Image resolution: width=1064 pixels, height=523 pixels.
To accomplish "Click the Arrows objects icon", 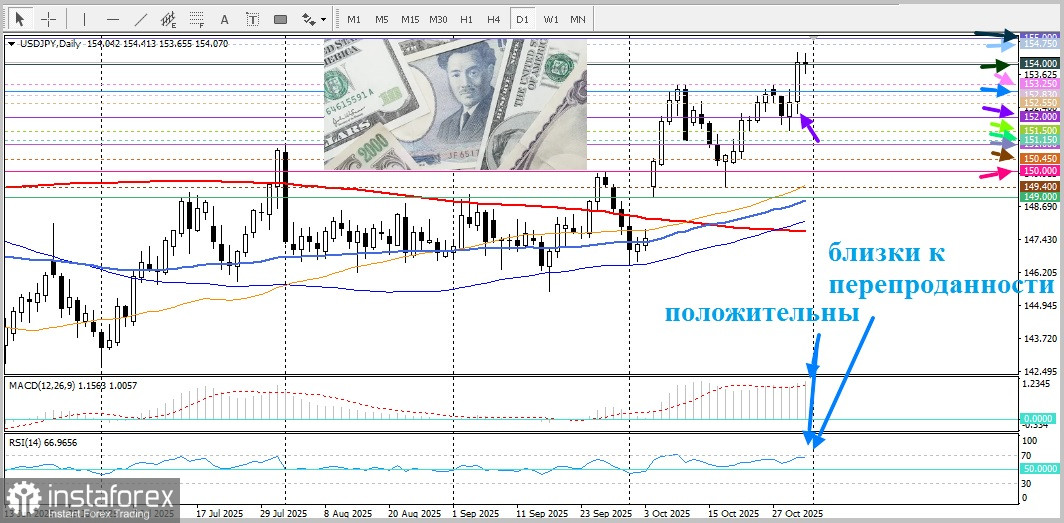I will (309, 19).
